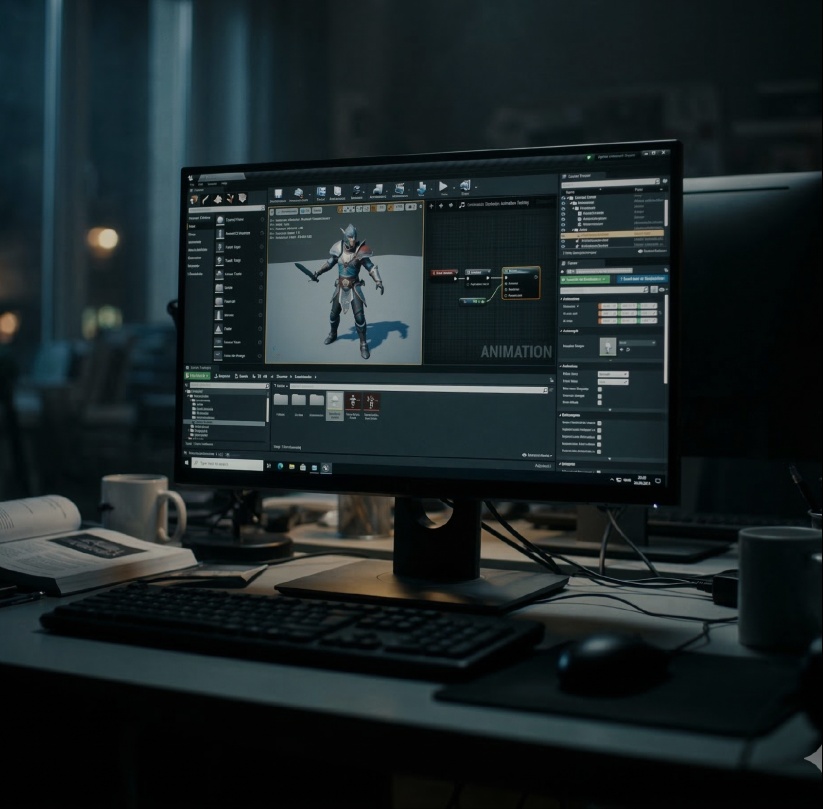Tick the first checkbox in the Details panel
823x809 pixels.
click(600, 390)
